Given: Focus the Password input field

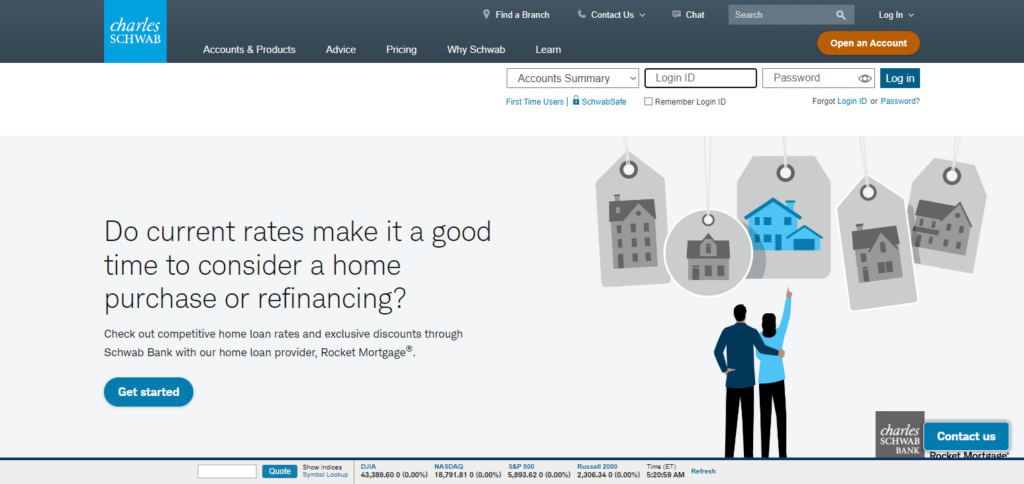Looking at the screenshot, I should tap(818, 78).
